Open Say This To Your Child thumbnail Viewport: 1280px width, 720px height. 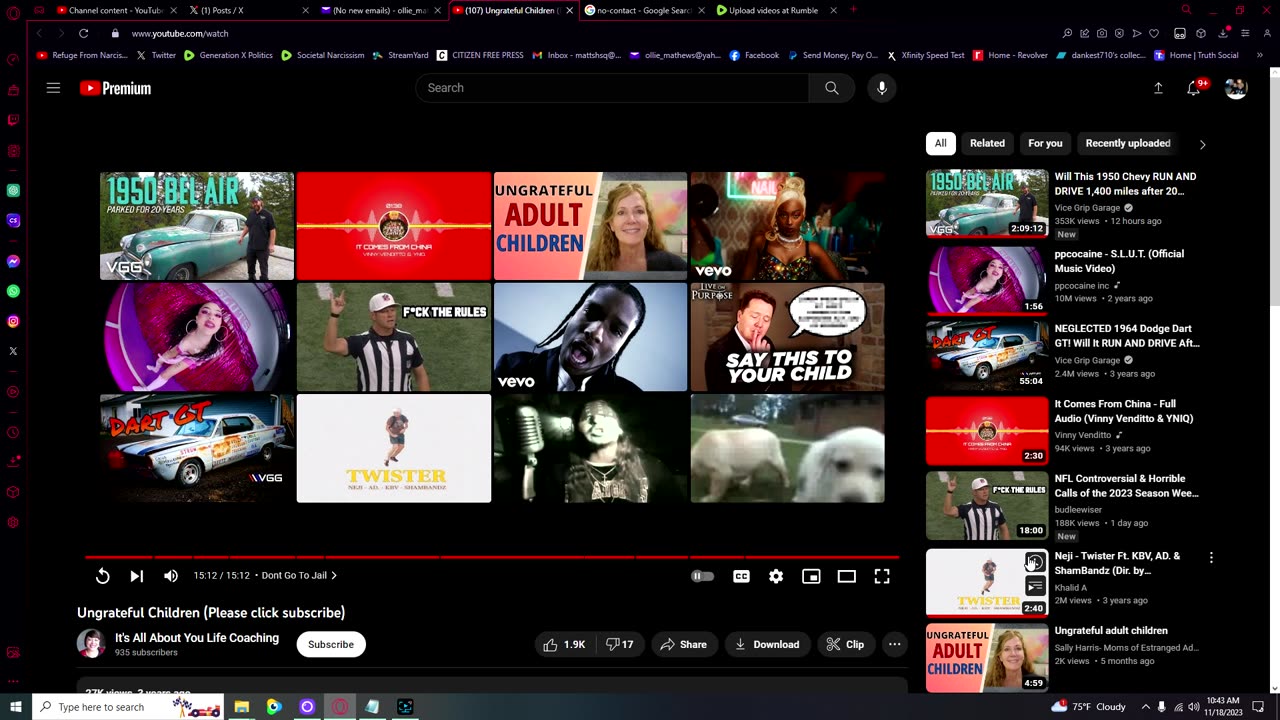coord(787,337)
